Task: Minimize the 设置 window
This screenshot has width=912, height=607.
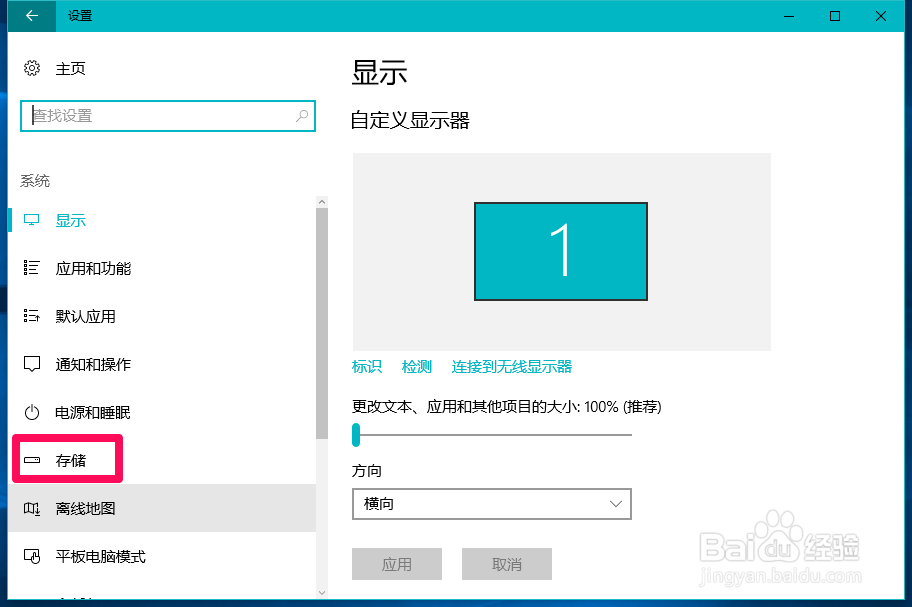Action: [x=789, y=16]
